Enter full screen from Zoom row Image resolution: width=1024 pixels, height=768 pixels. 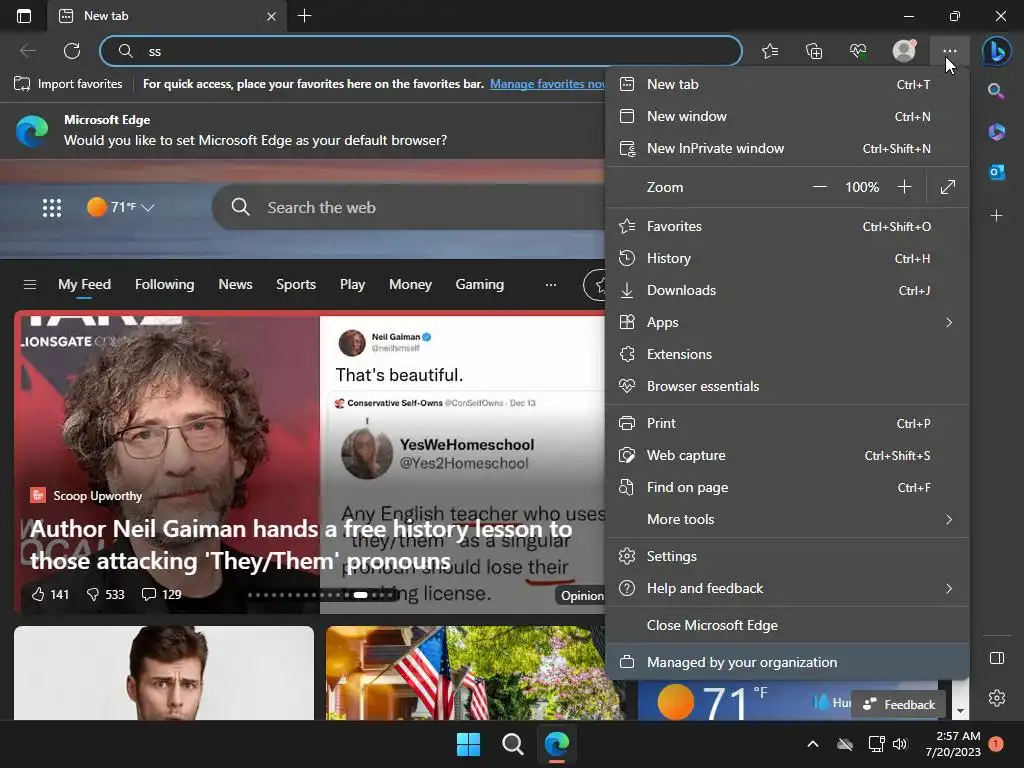tap(948, 187)
